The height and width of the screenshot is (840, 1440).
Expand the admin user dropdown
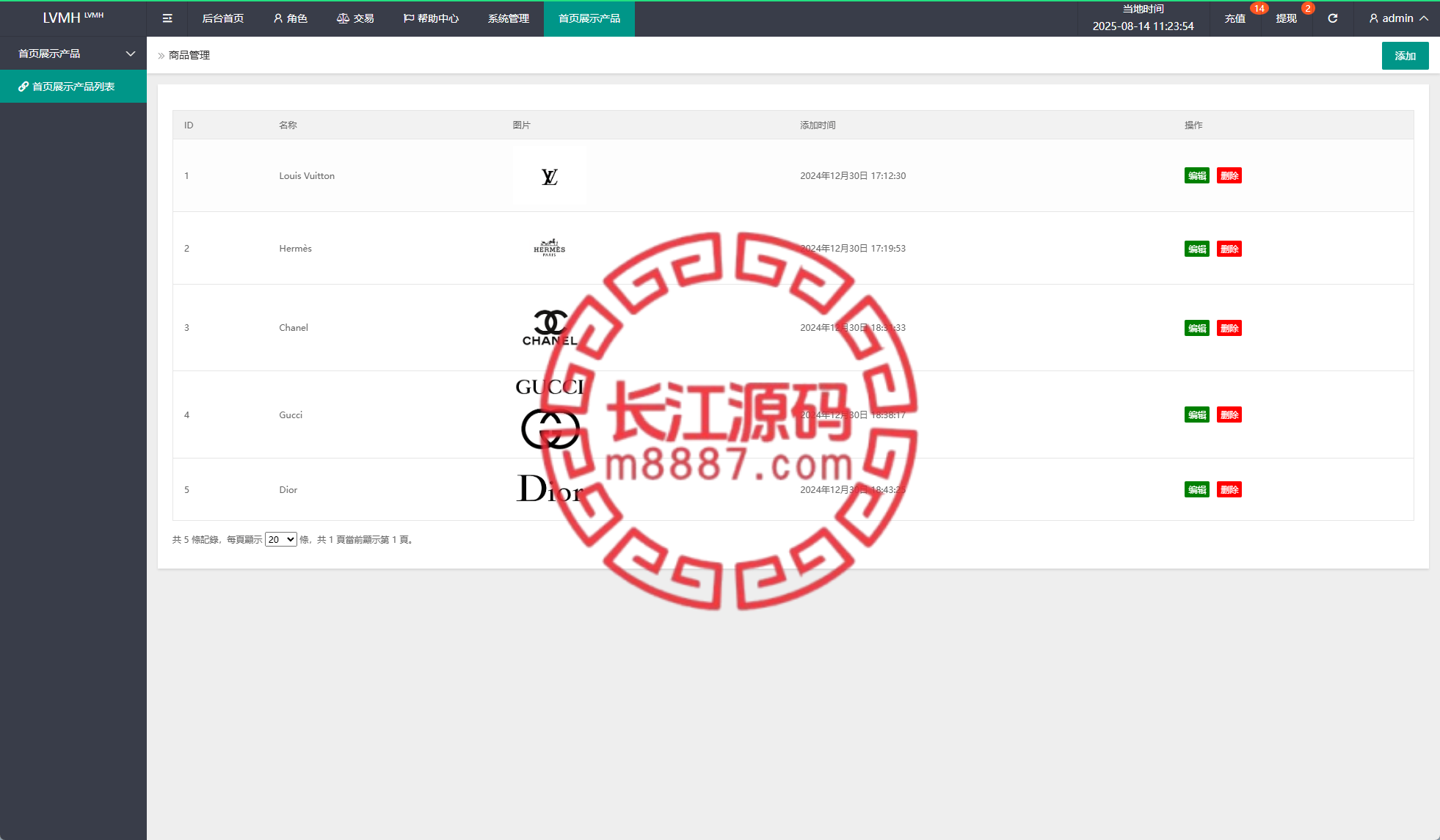pyautogui.click(x=1398, y=18)
